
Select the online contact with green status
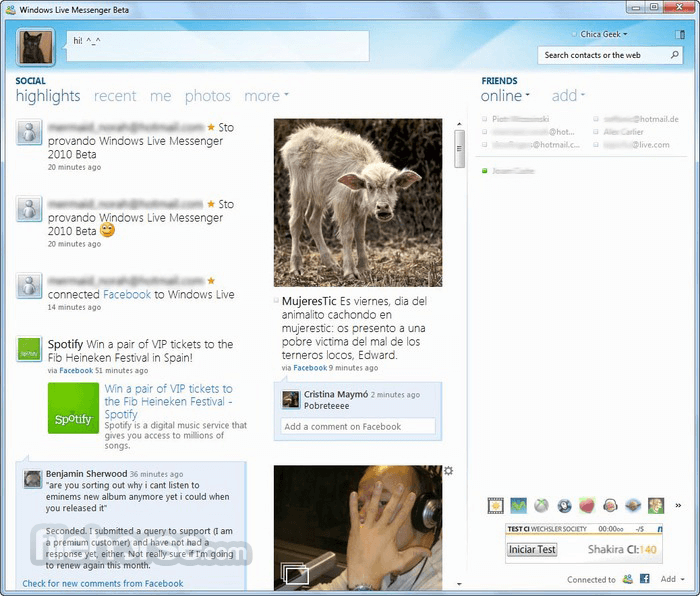click(508, 171)
